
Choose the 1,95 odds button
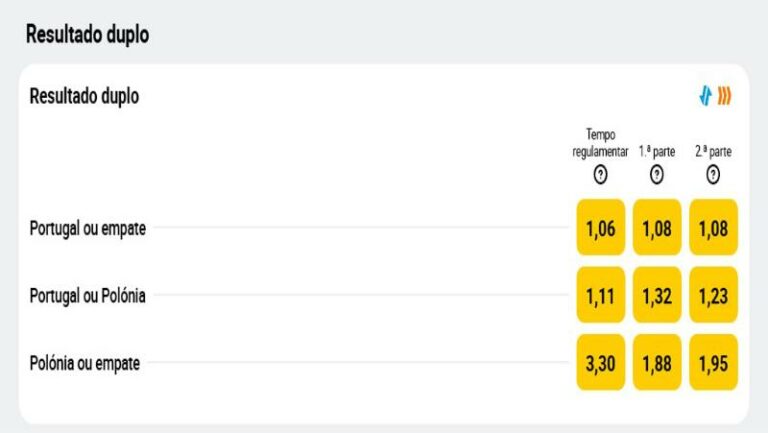tap(713, 362)
